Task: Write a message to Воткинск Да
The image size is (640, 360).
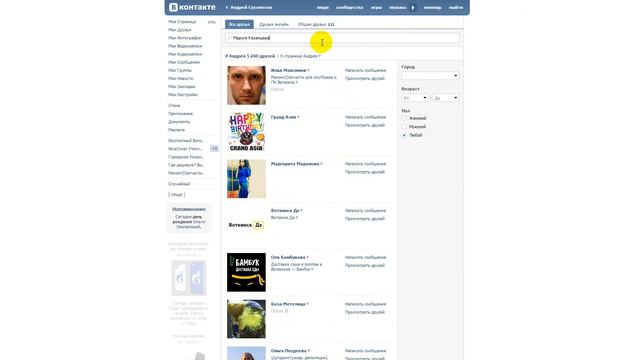Action: tap(365, 211)
